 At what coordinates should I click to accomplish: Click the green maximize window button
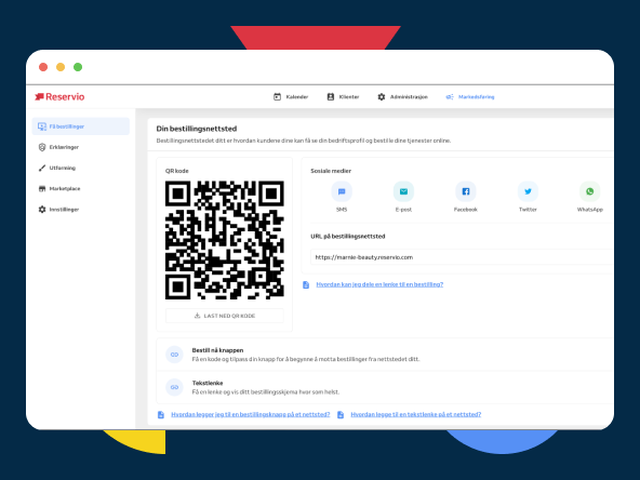click(x=78, y=67)
